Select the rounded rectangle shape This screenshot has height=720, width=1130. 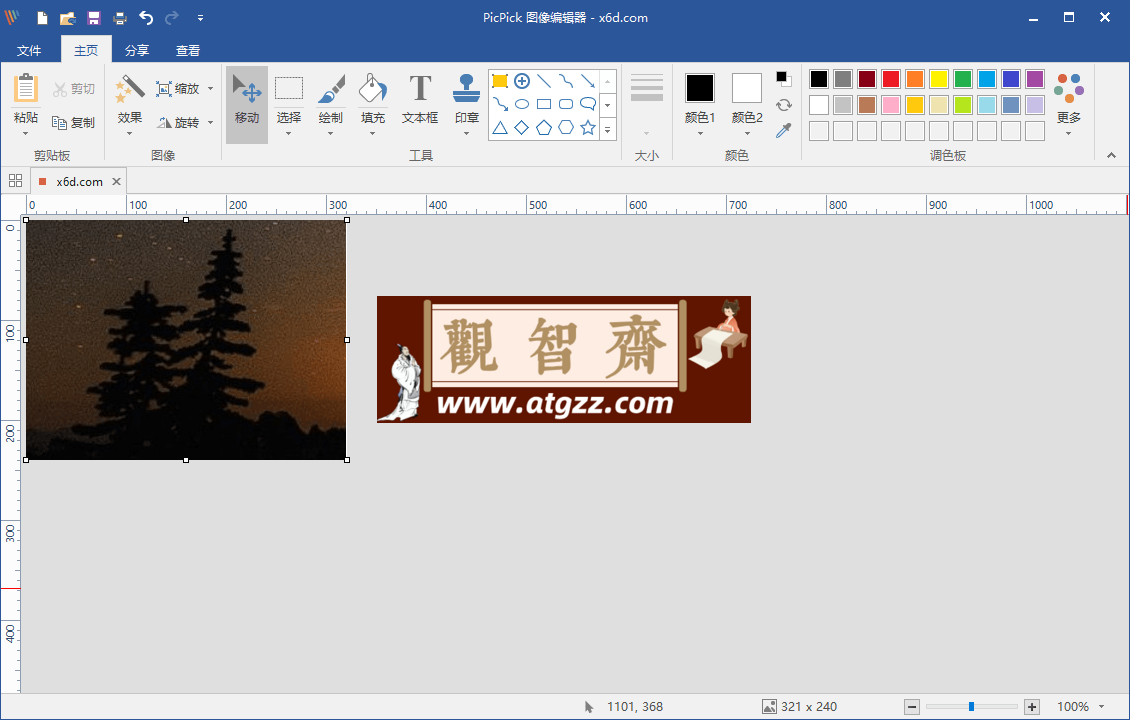point(566,105)
